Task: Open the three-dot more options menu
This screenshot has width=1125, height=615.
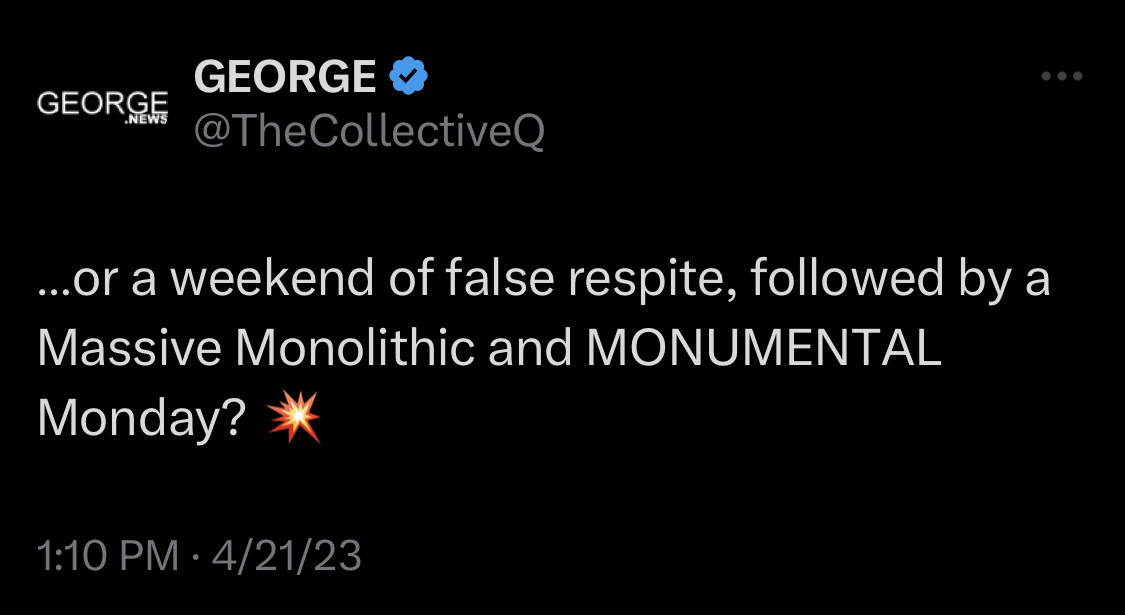Action: 1061,76
